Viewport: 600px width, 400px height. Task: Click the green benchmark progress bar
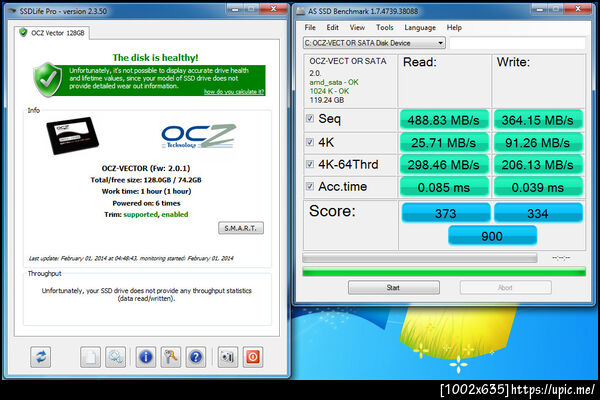pyautogui.click(x=444, y=272)
